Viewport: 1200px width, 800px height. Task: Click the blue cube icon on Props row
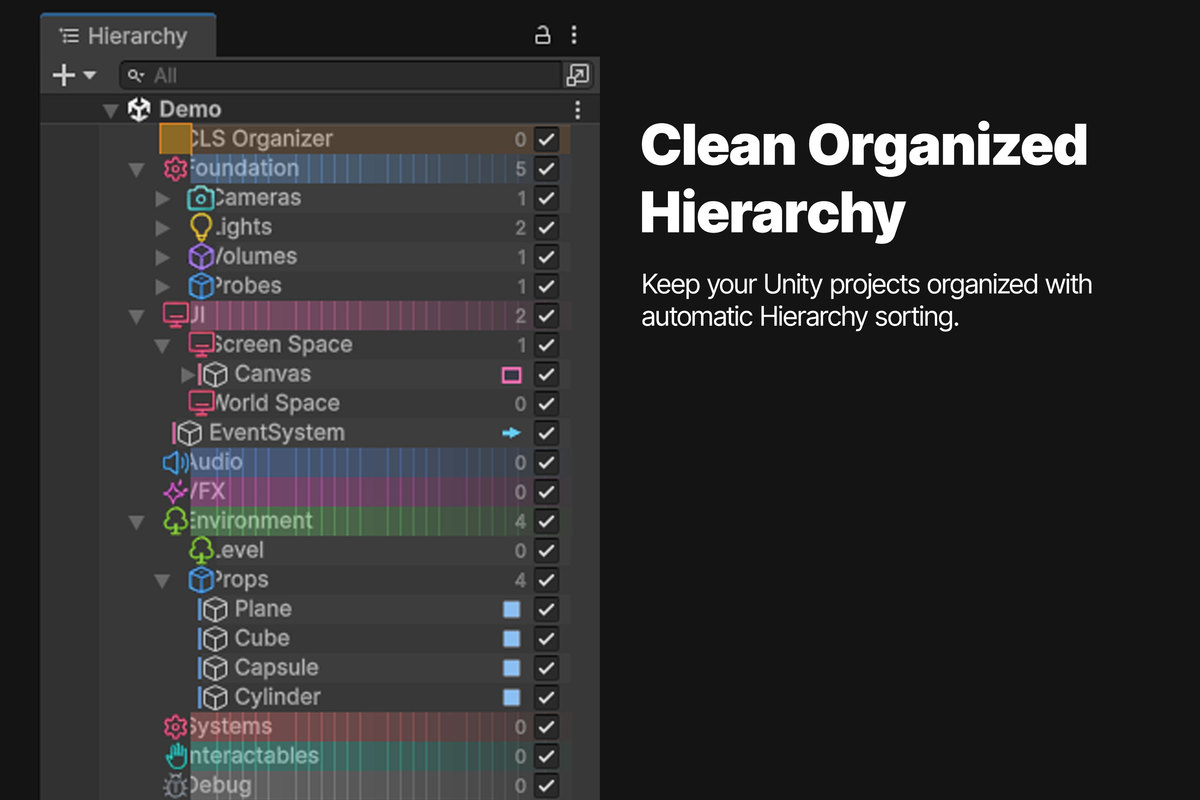pos(201,580)
